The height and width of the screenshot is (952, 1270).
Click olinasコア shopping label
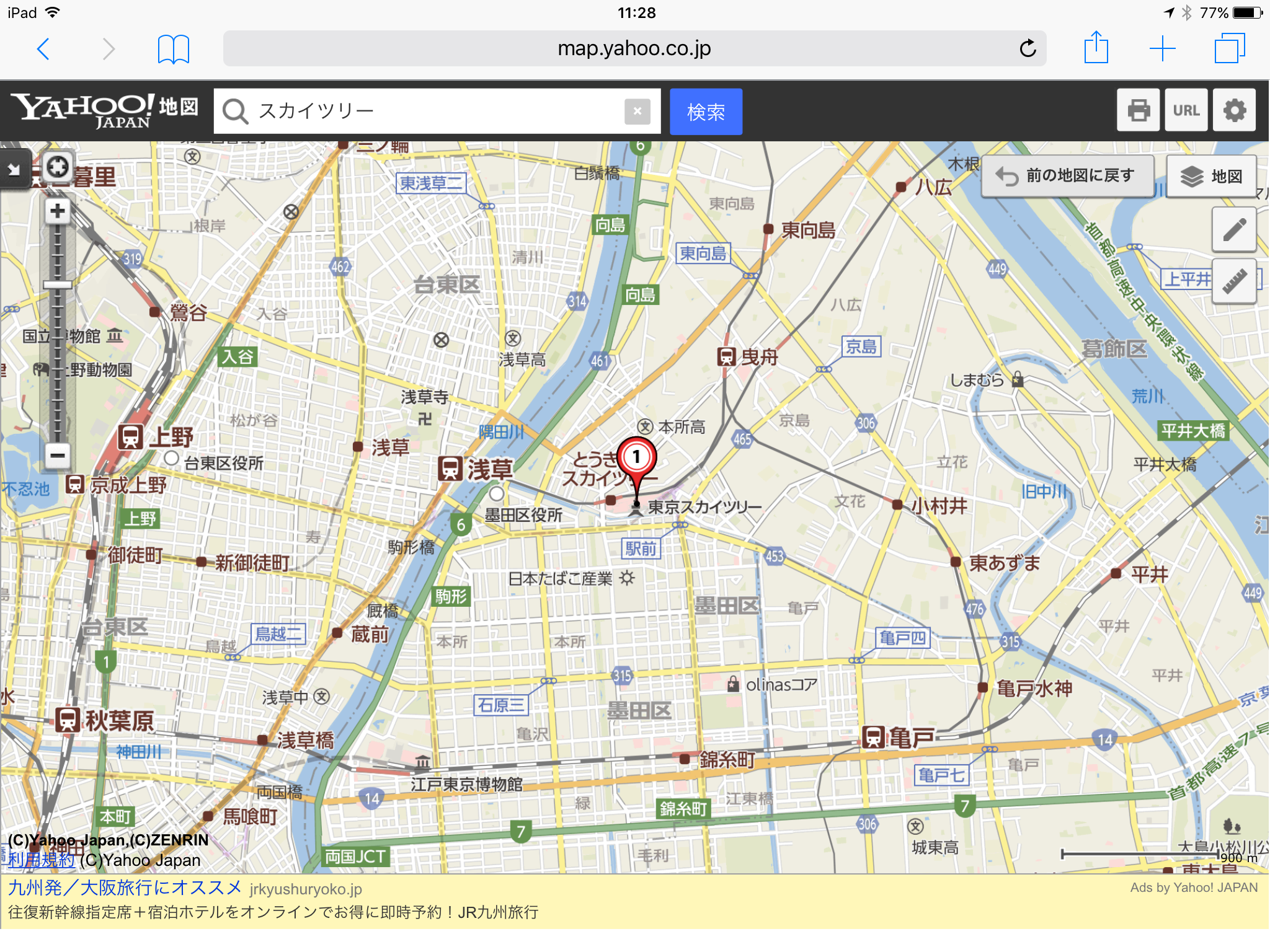[781, 685]
